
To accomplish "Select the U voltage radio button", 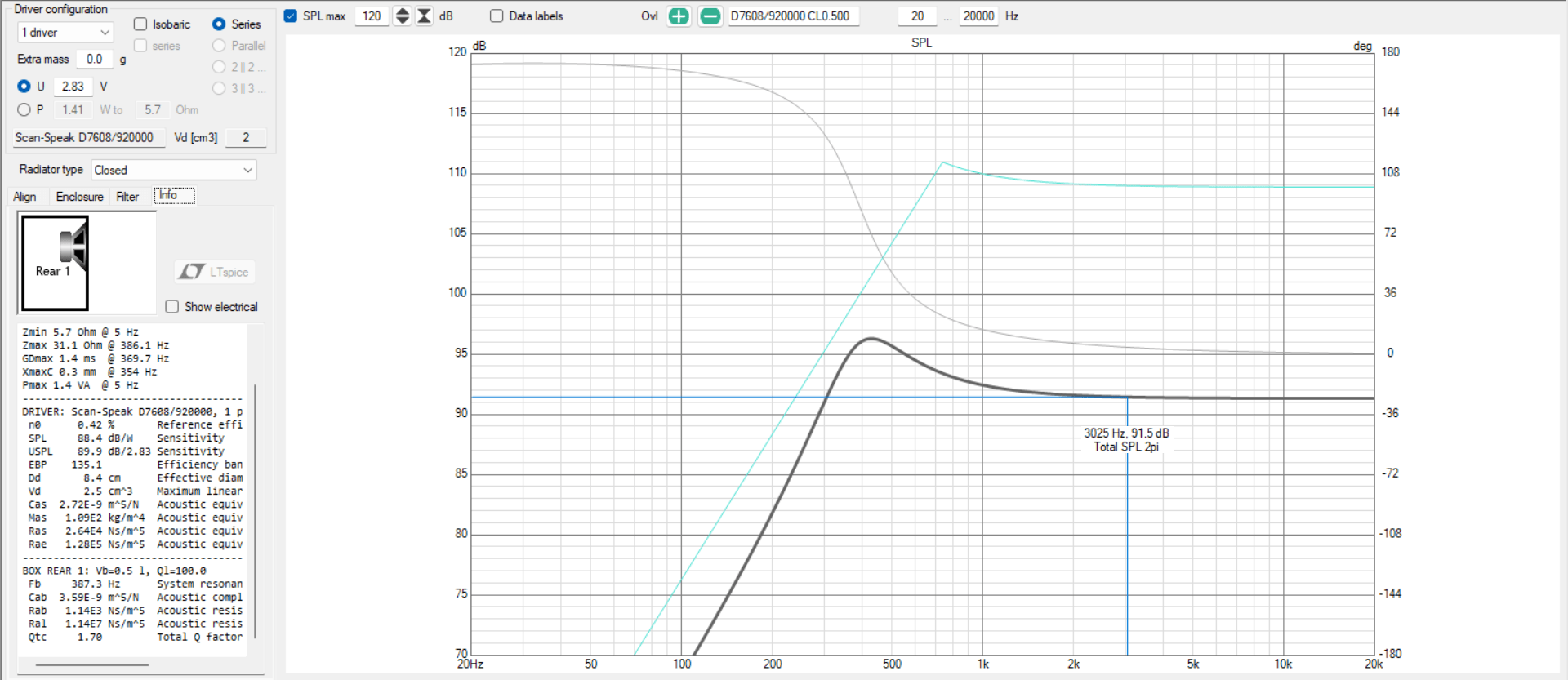I will coord(24,87).
